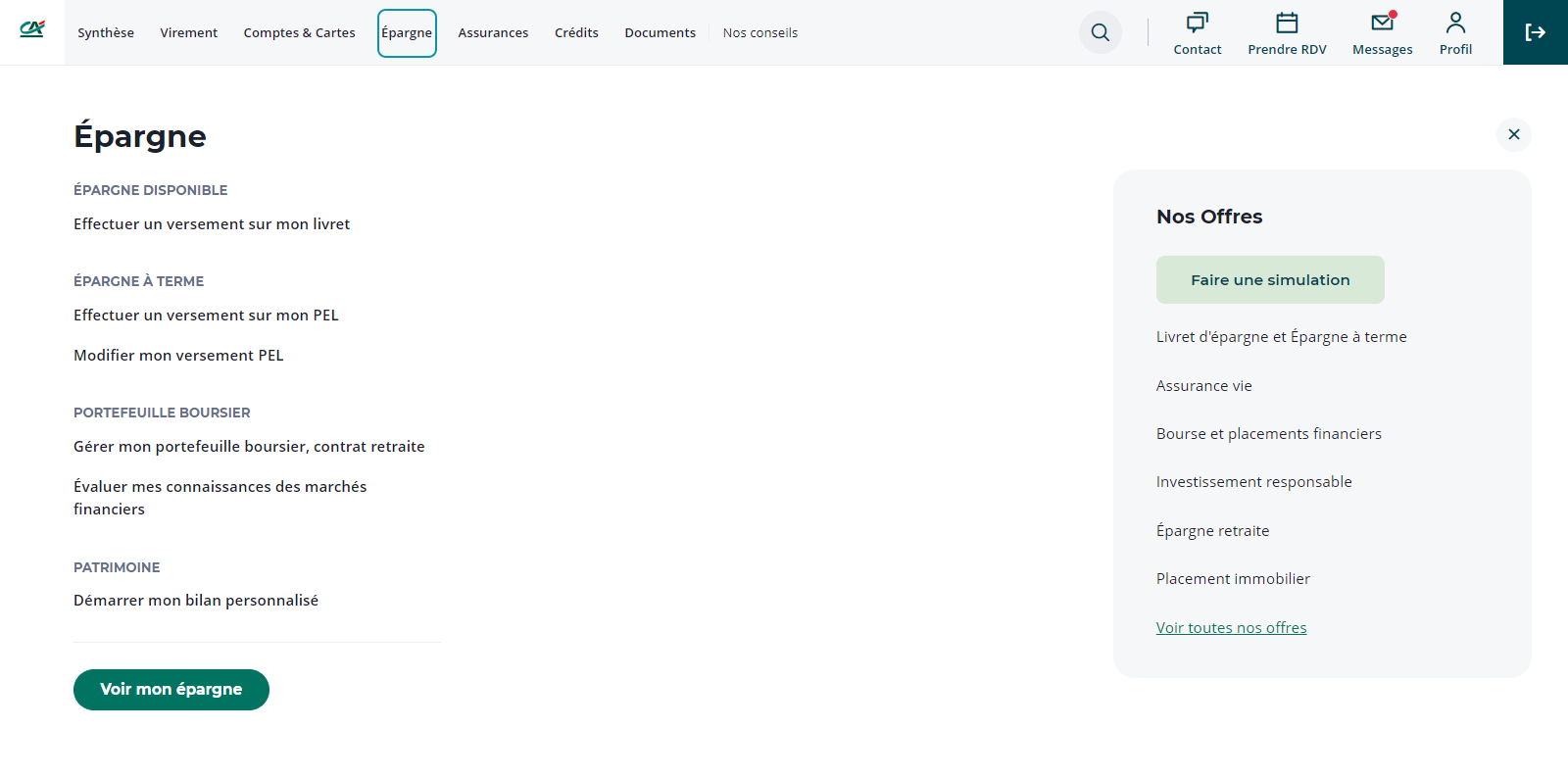Click the Prendre RDV calendar icon
The width and height of the screenshot is (1568, 778).
[1287, 24]
